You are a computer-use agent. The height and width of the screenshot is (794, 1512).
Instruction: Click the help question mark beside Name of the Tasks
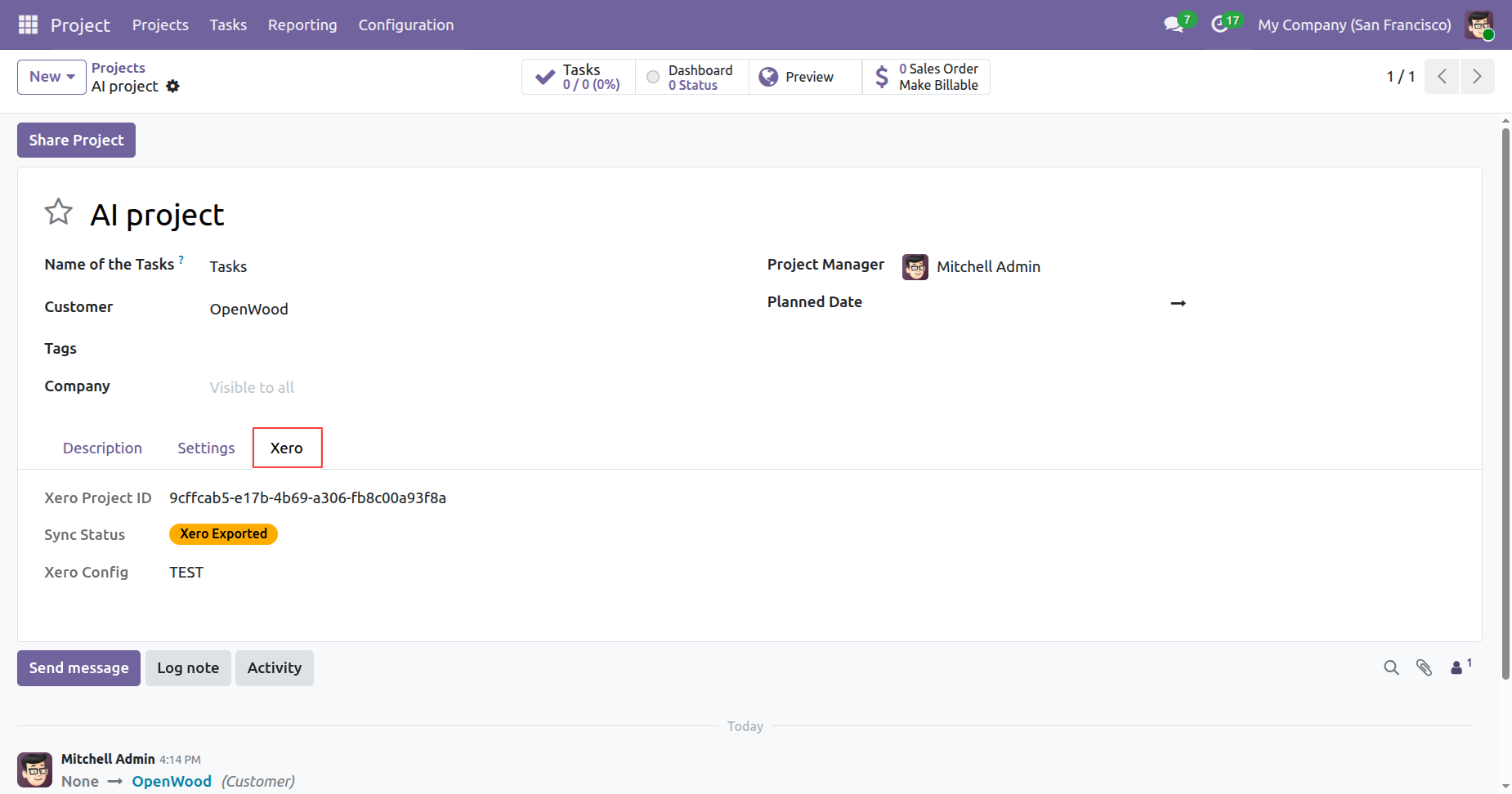(x=181, y=259)
